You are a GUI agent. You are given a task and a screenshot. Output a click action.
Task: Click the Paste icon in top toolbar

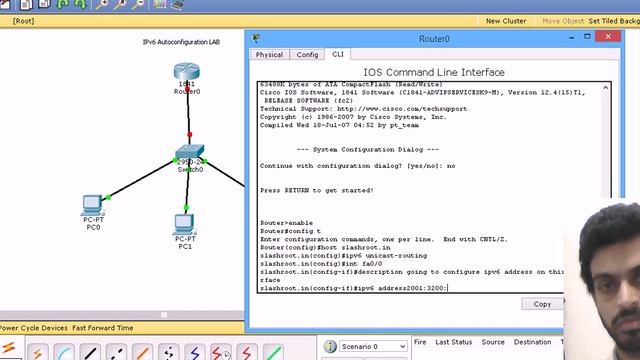click(44, 4)
